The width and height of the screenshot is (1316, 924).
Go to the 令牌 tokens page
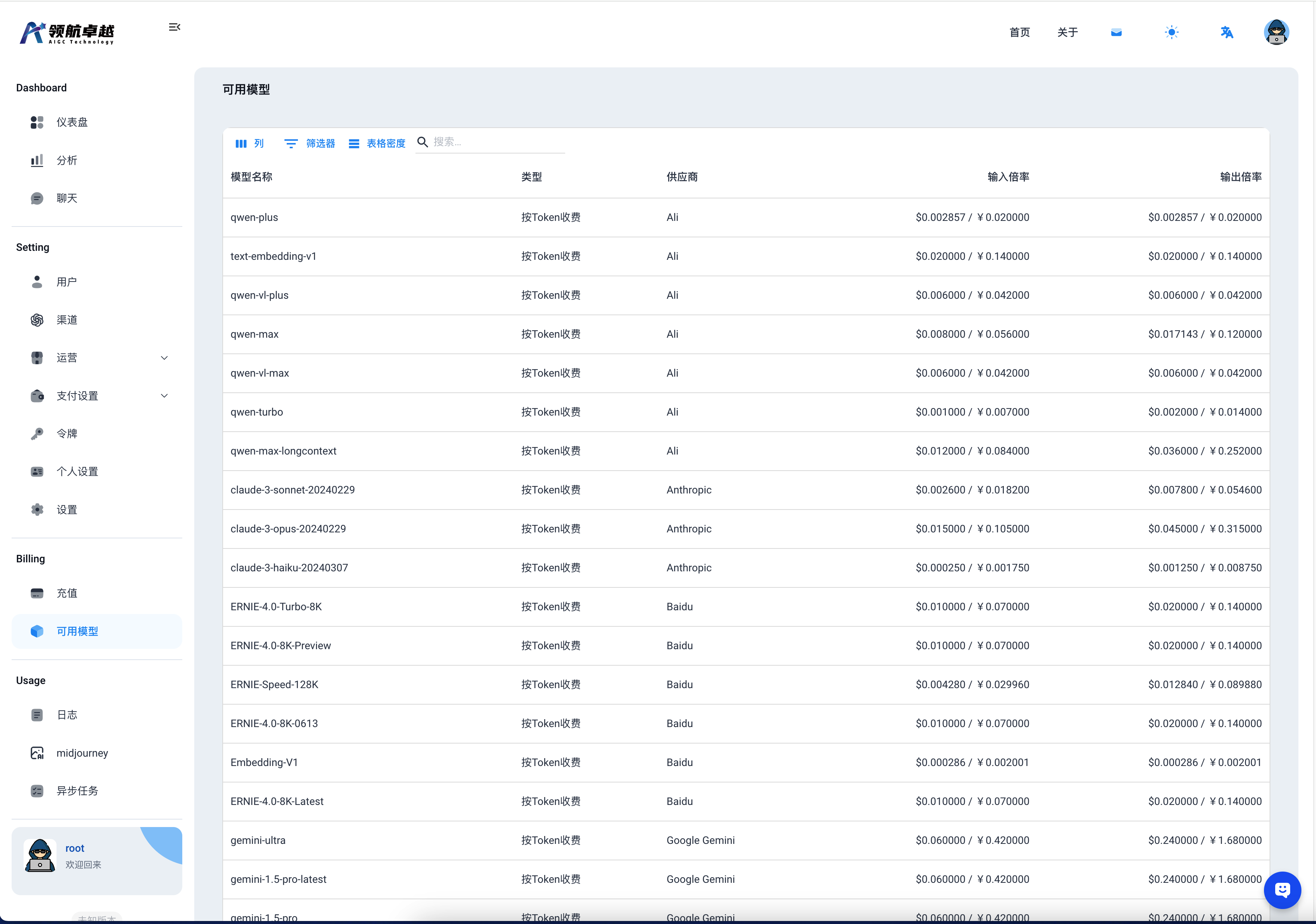[x=67, y=434]
